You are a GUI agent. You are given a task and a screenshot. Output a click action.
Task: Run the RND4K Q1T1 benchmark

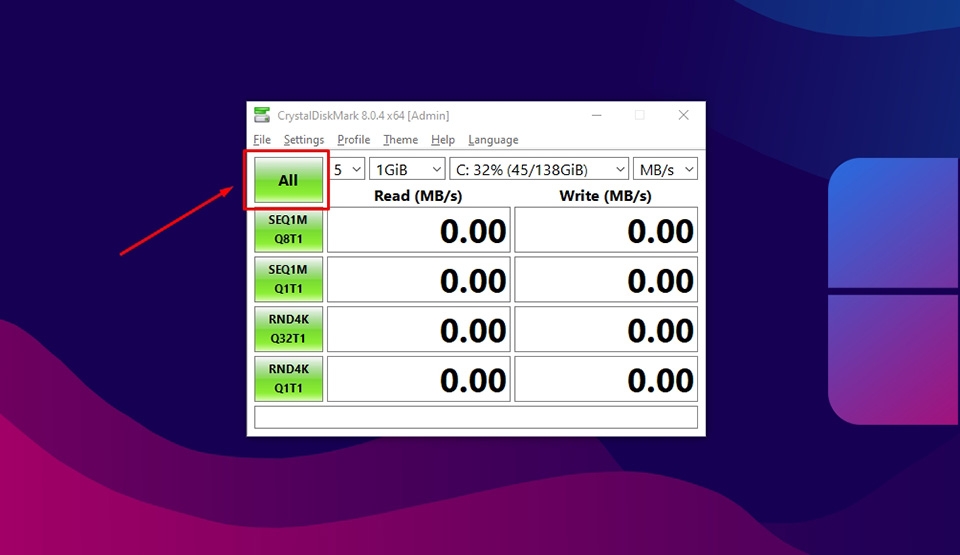coord(288,379)
